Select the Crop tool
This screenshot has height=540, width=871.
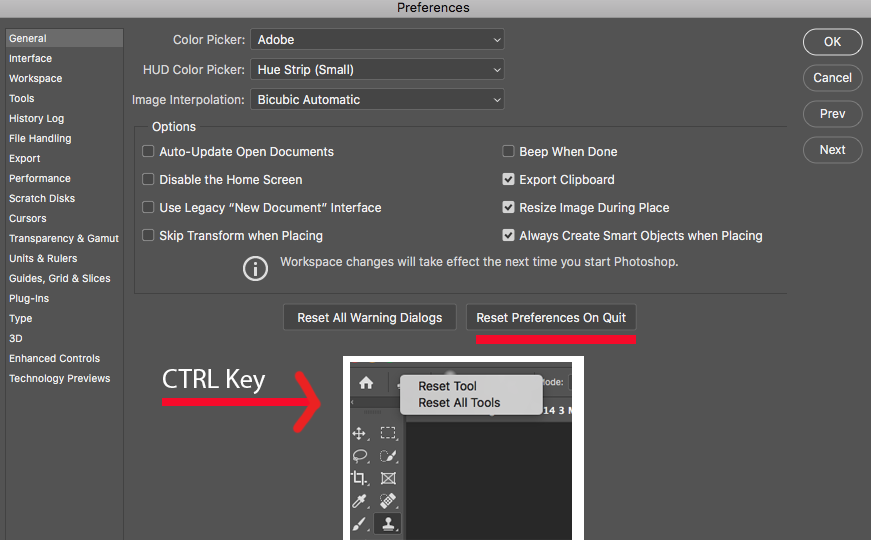[x=360, y=478]
